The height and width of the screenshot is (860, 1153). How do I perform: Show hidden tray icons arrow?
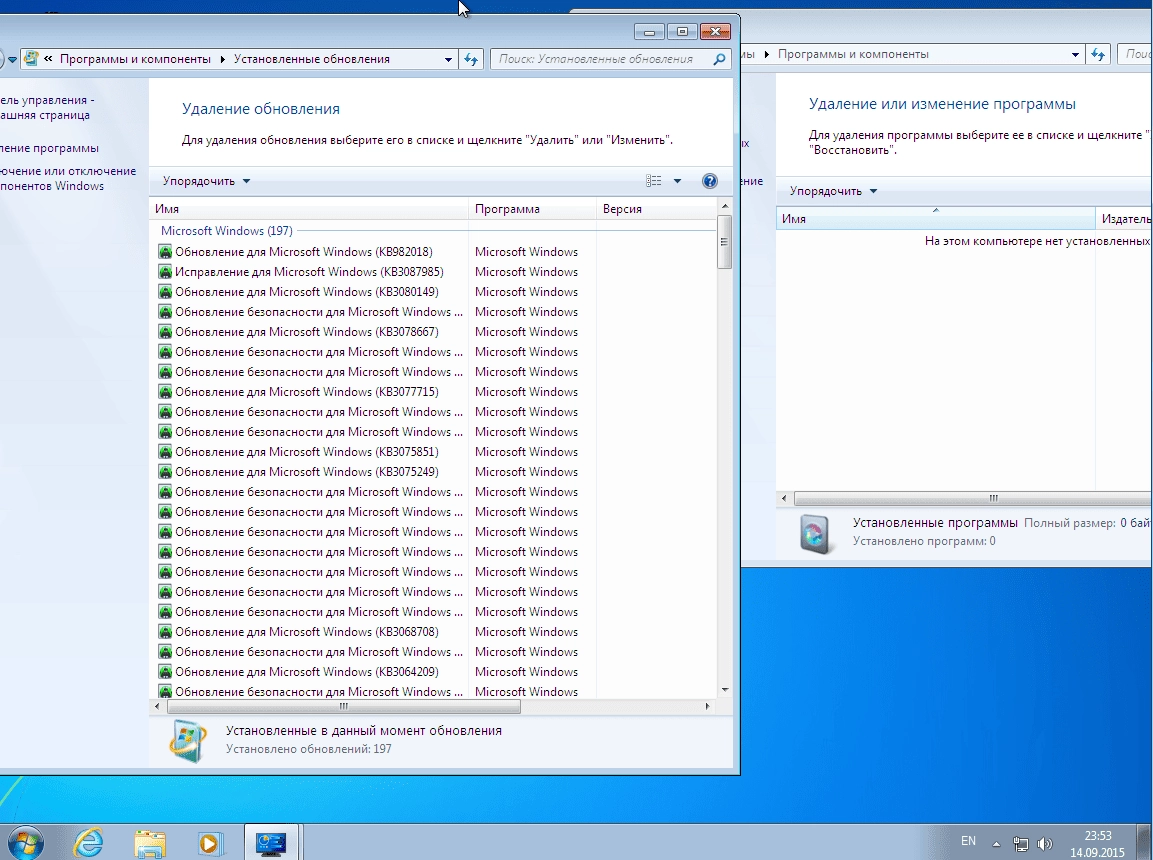coord(996,844)
